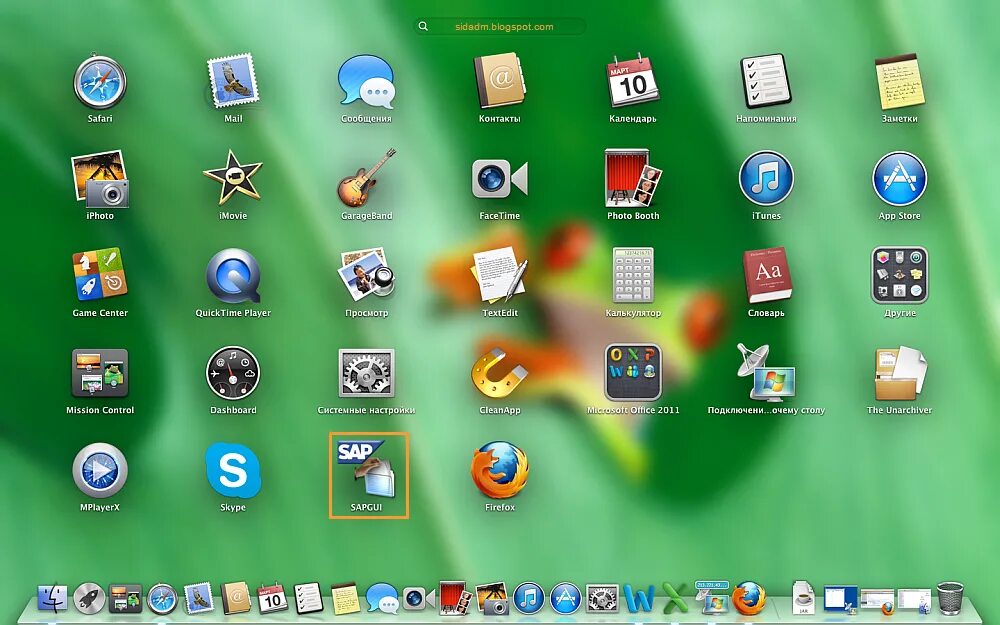
Task: Open Калькулятор app
Action: coord(633,276)
